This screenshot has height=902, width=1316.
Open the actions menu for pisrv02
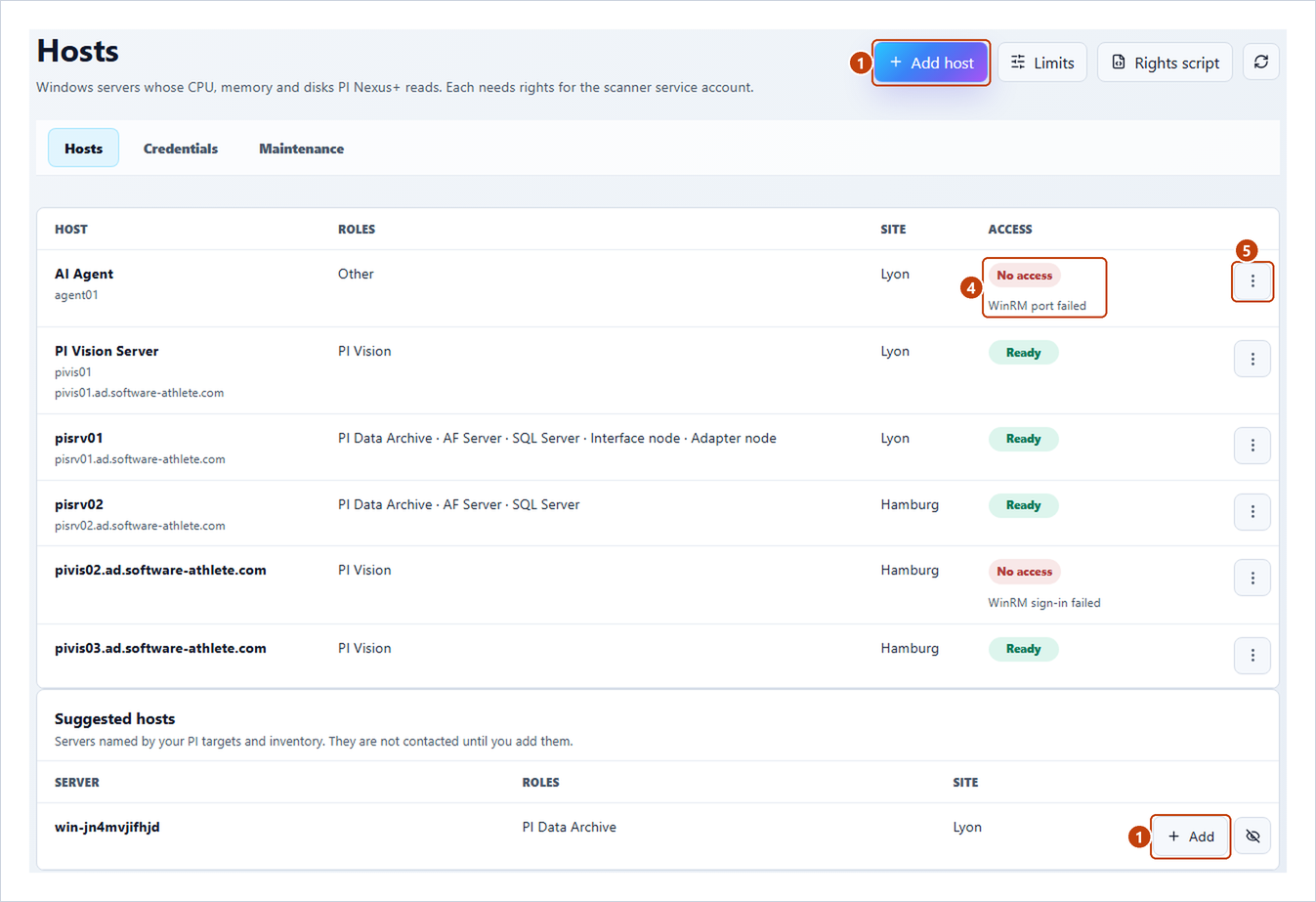tap(1252, 512)
